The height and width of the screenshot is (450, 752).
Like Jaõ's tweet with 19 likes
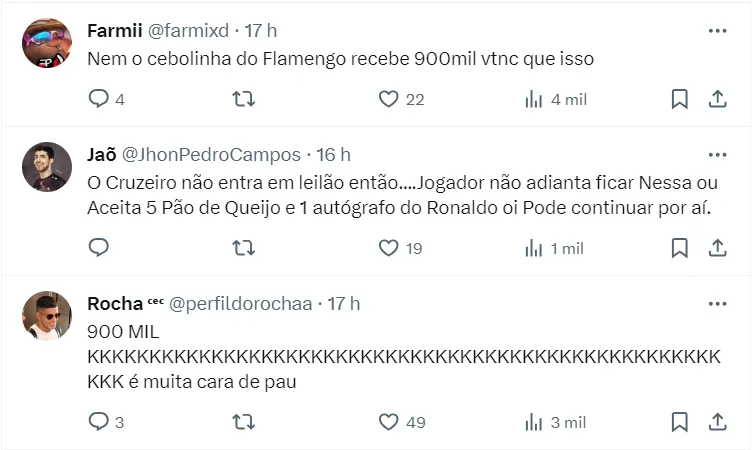[x=389, y=247]
